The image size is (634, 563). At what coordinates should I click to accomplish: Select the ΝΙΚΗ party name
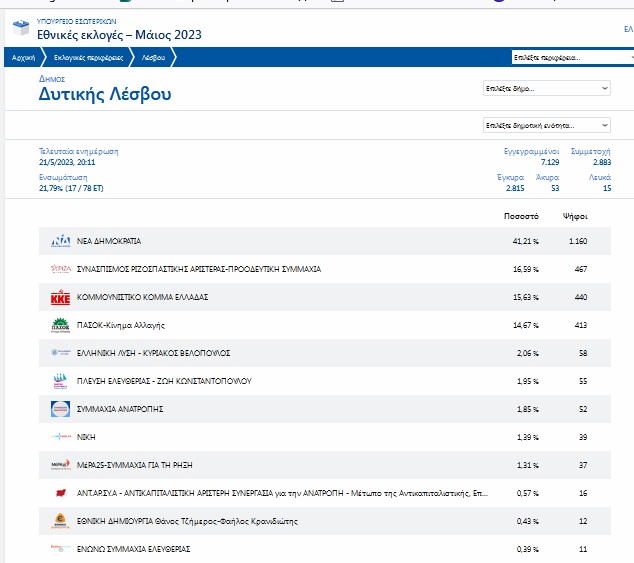(86, 437)
